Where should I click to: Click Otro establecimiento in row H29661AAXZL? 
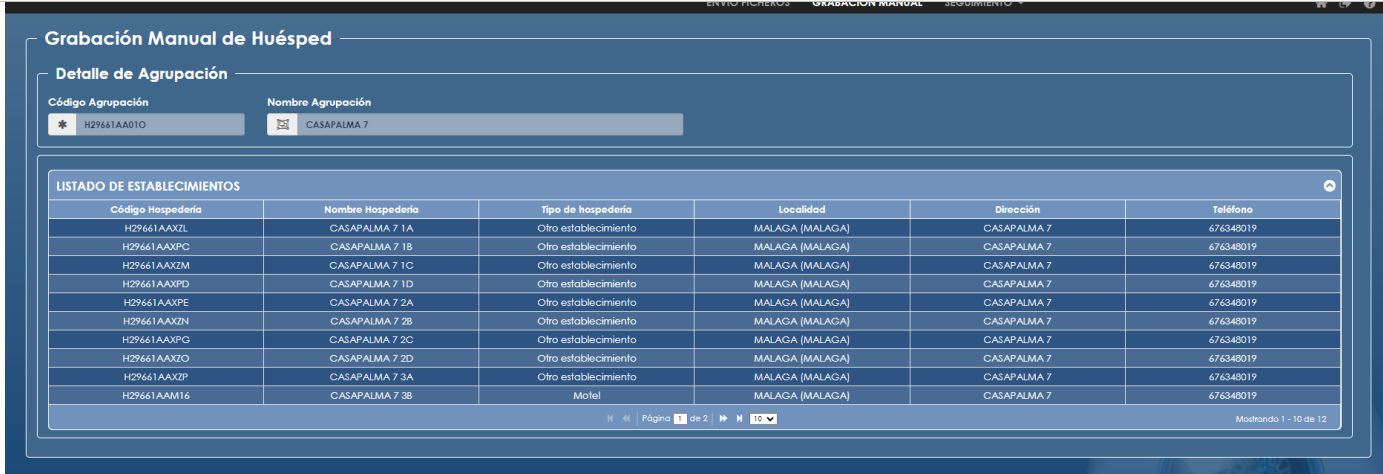point(586,228)
